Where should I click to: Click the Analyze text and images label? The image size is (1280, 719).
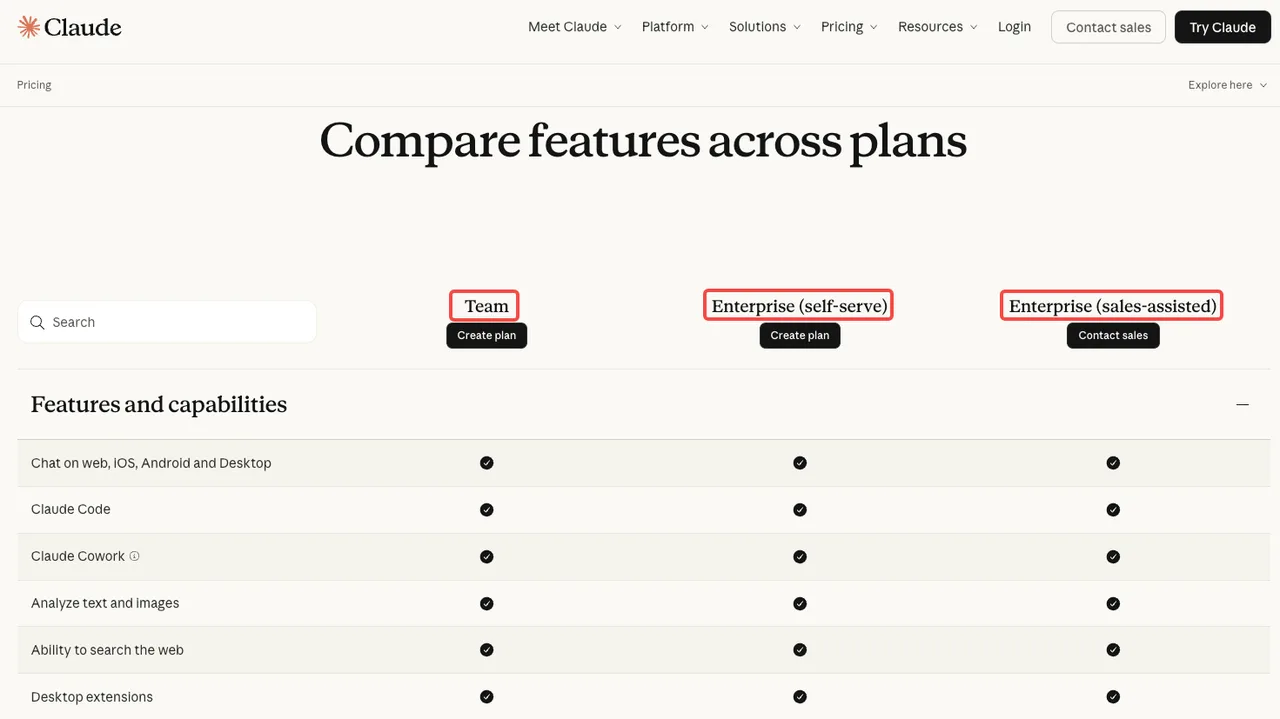105,603
